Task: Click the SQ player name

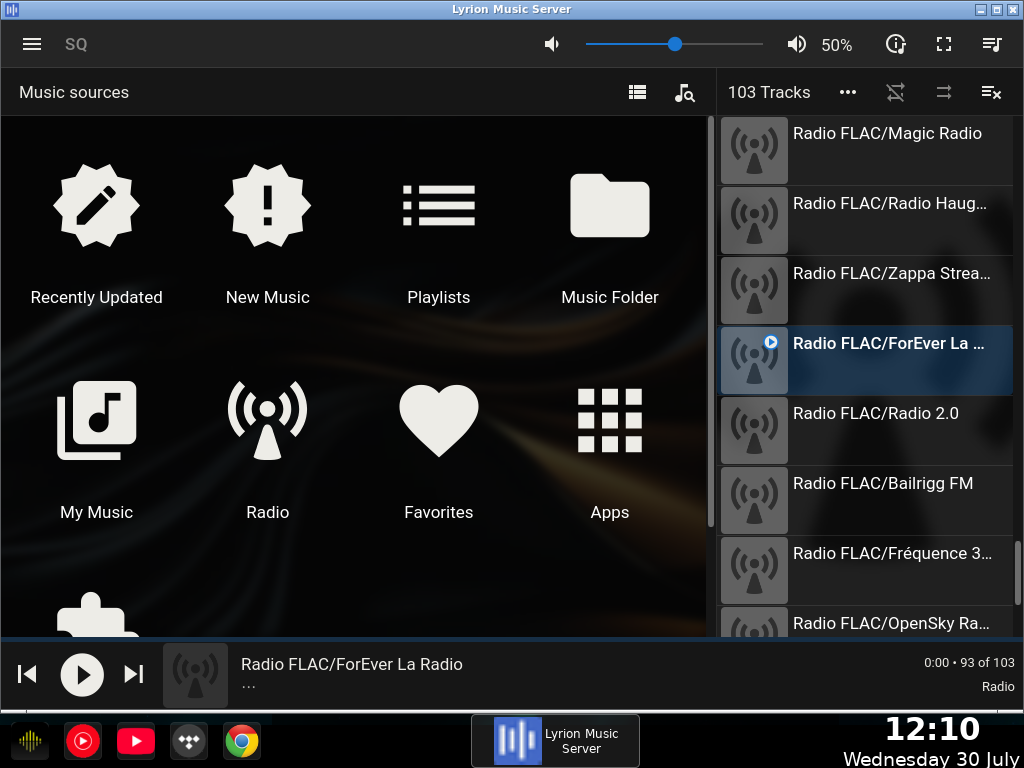Action: [76, 44]
